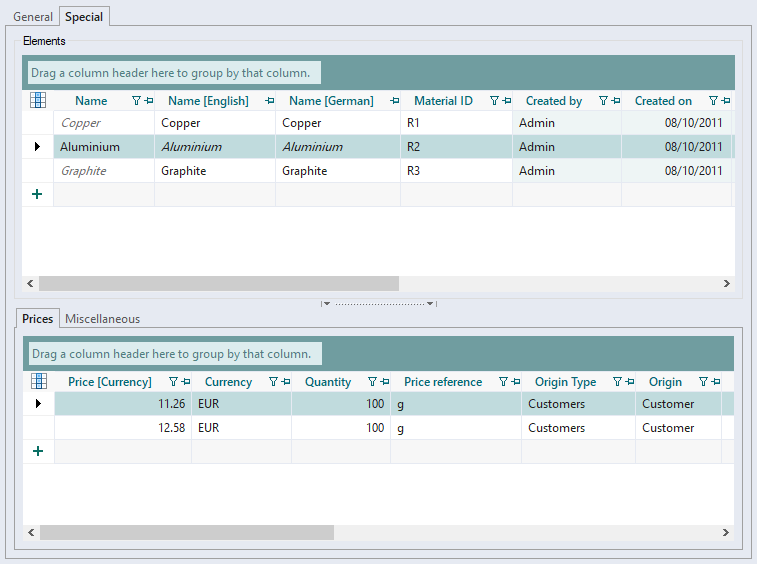
Task: Add a new row in the Prices grid
Action: click(x=38, y=451)
